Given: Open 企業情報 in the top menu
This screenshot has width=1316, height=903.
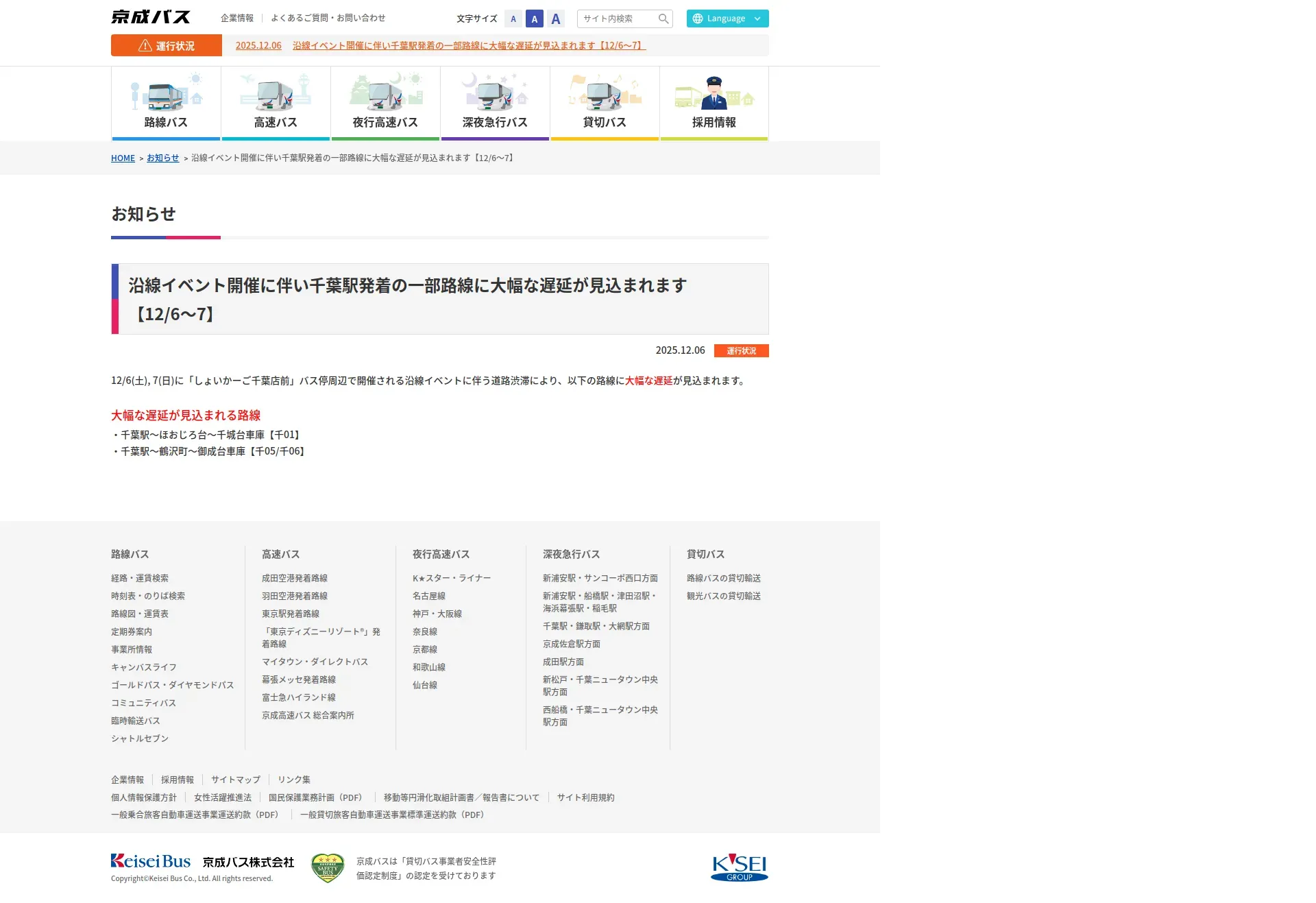Looking at the screenshot, I should (237, 19).
